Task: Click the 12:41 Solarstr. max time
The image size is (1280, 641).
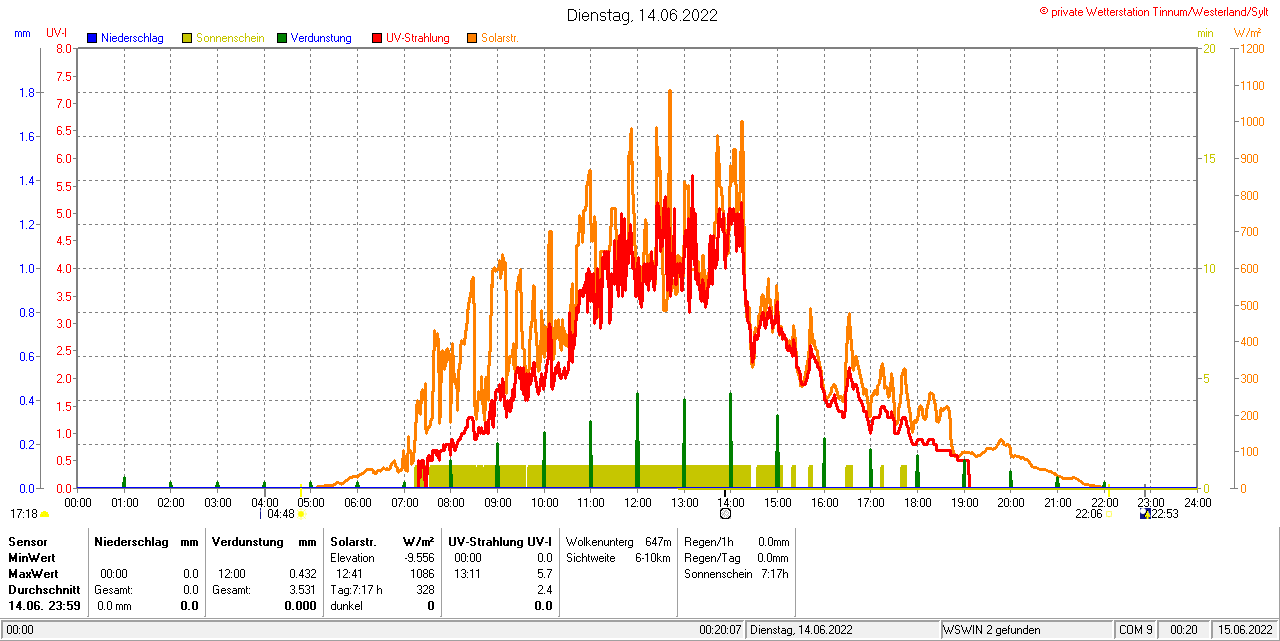Action: click(350, 574)
